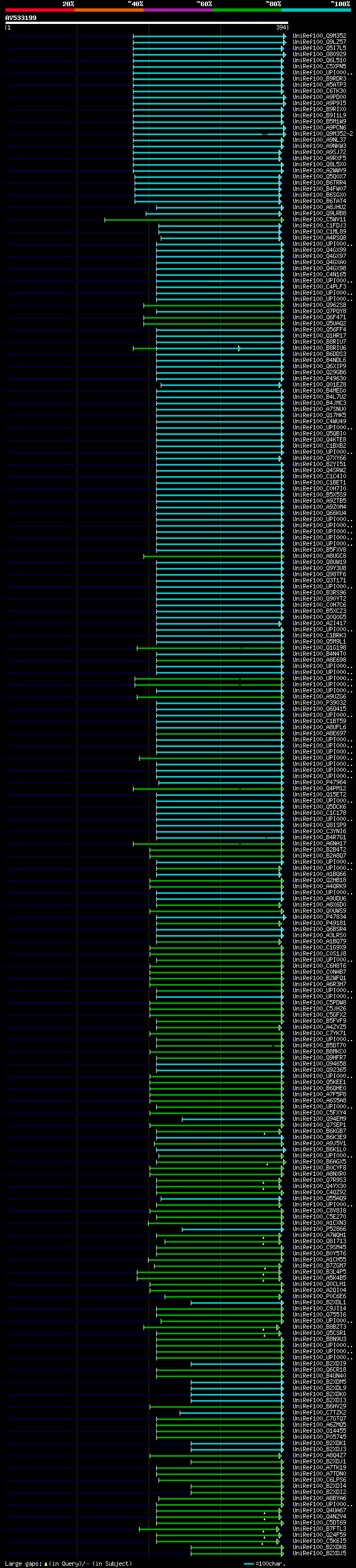Select hit label UniRef100_A2QI04
This screenshot has width=356, height=1568.
tap(319, 1290)
